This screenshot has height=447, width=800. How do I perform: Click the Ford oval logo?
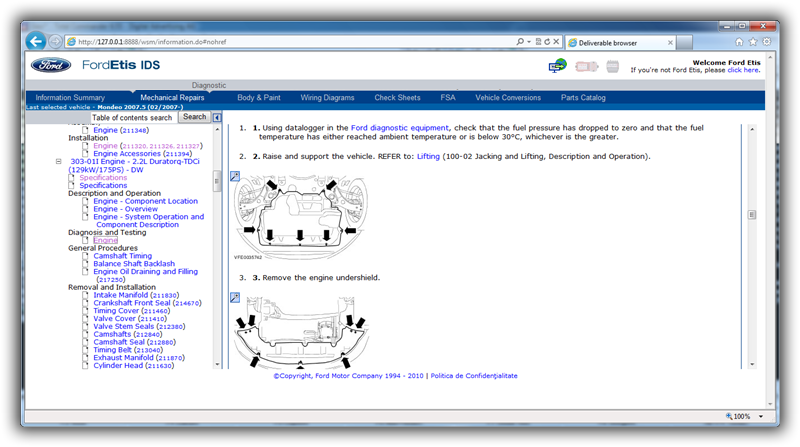coord(50,66)
